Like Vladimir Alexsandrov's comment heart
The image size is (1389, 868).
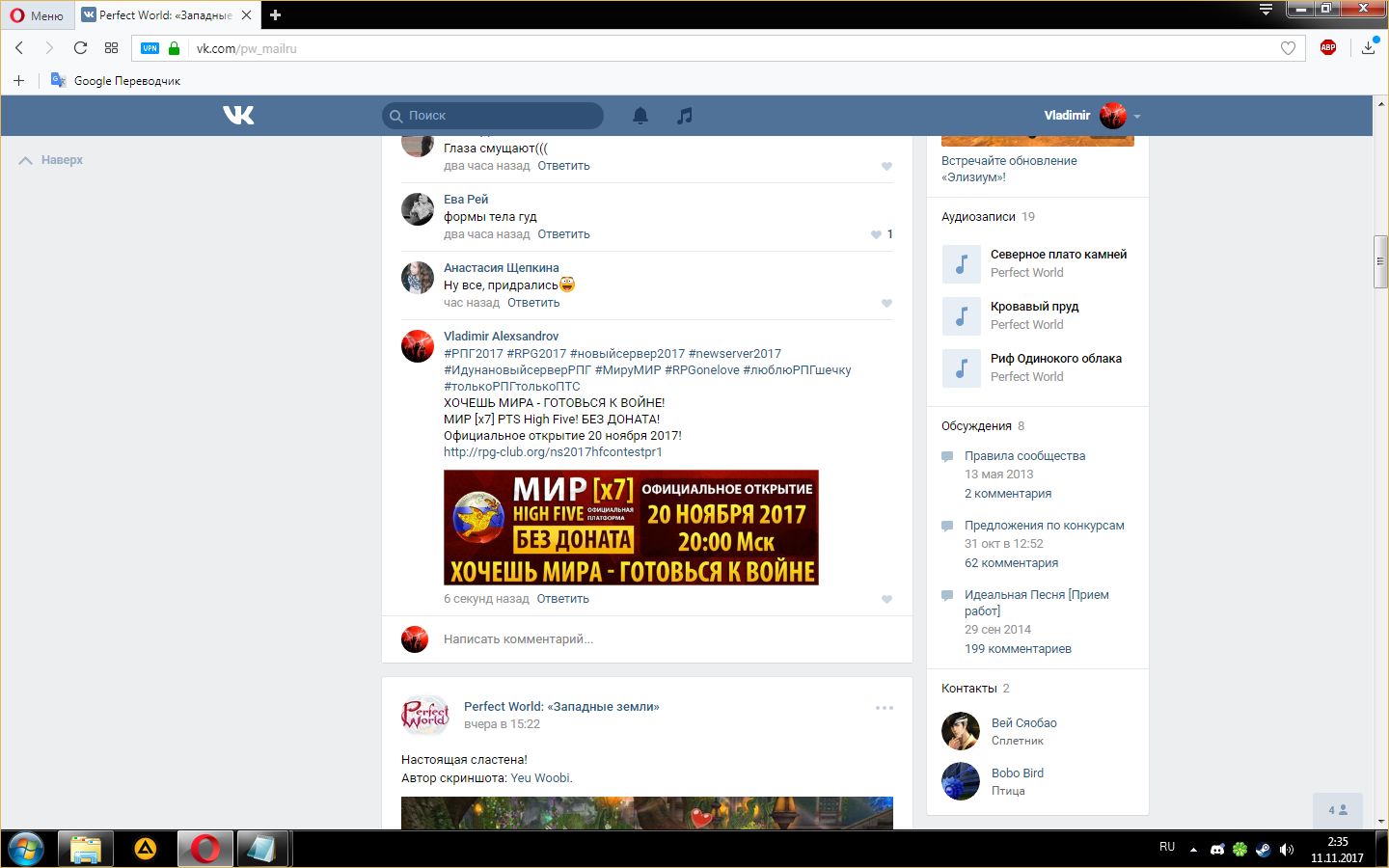(886, 600)
